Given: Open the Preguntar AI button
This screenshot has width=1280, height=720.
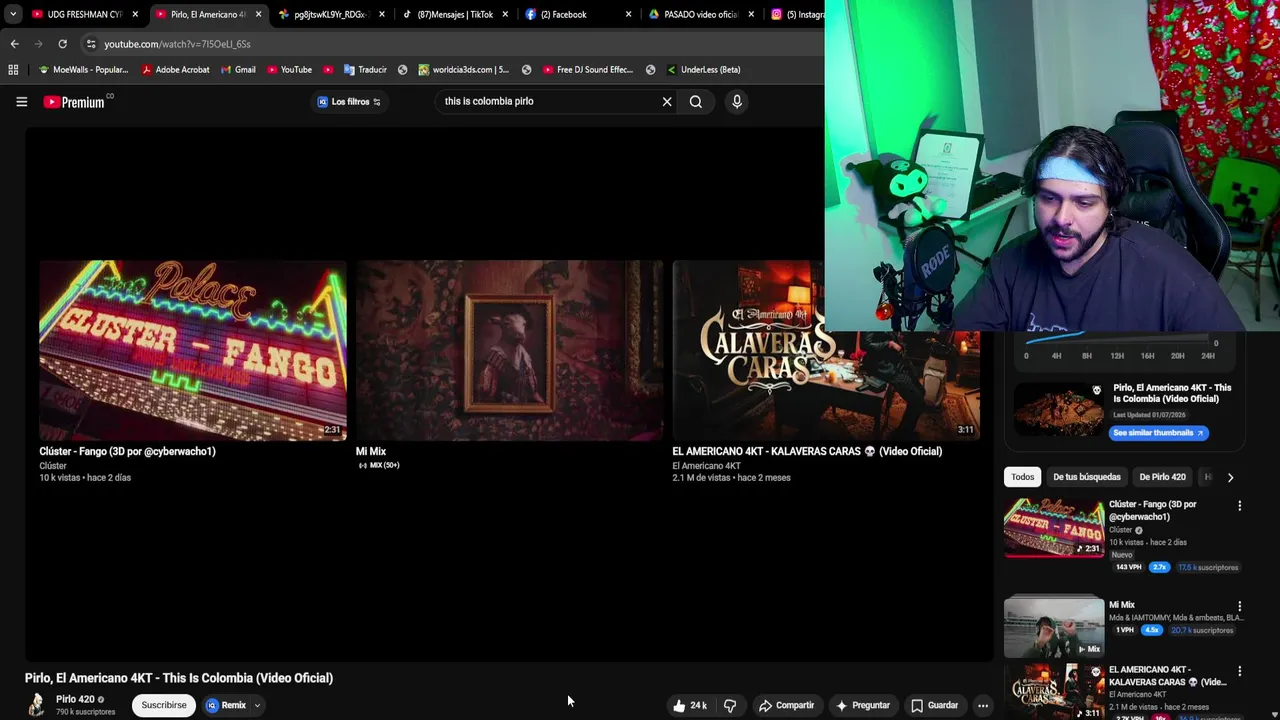Looking at the screenshot, I should 862,705.
